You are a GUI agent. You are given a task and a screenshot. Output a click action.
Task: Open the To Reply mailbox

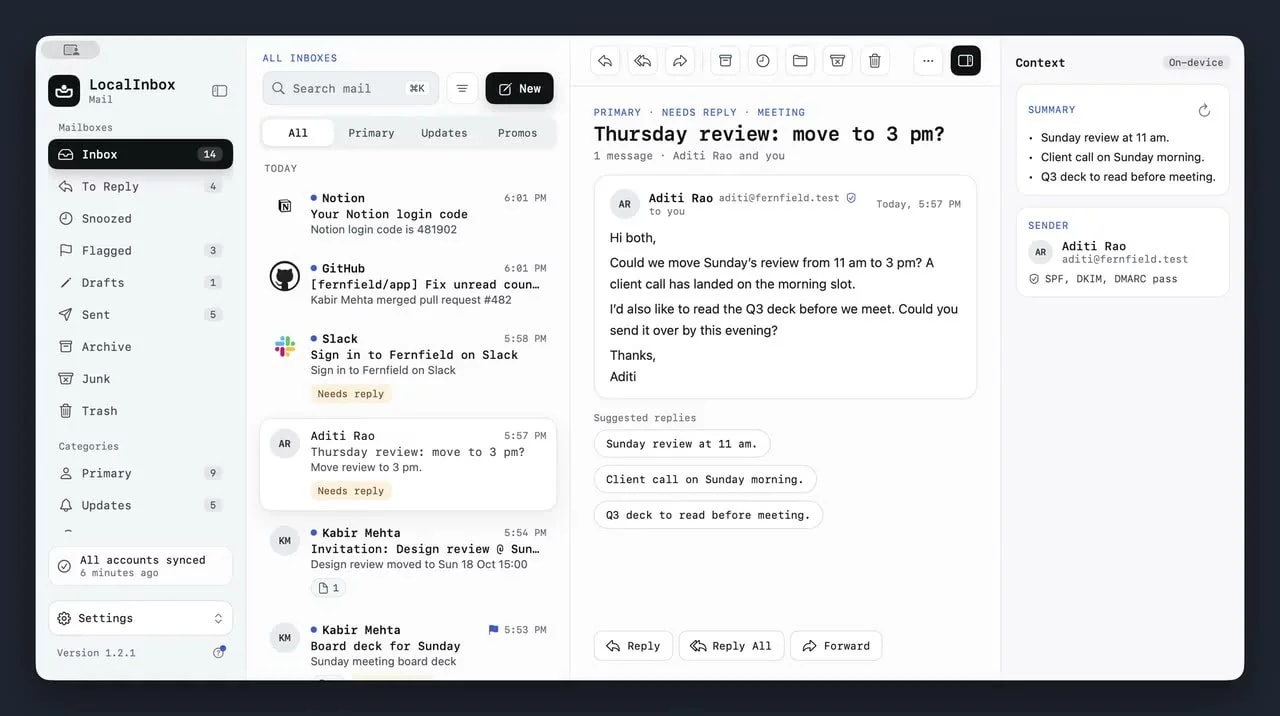tap(140, 186)
